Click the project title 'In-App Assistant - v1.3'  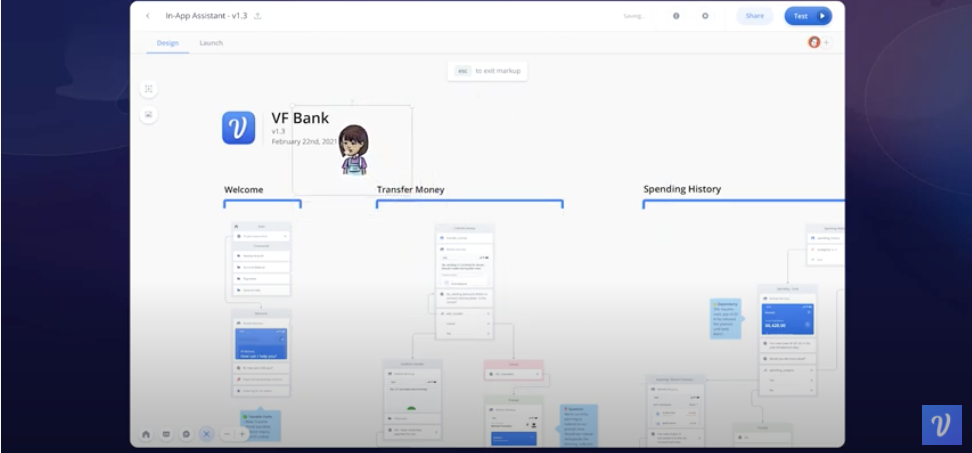pos(206,16)
